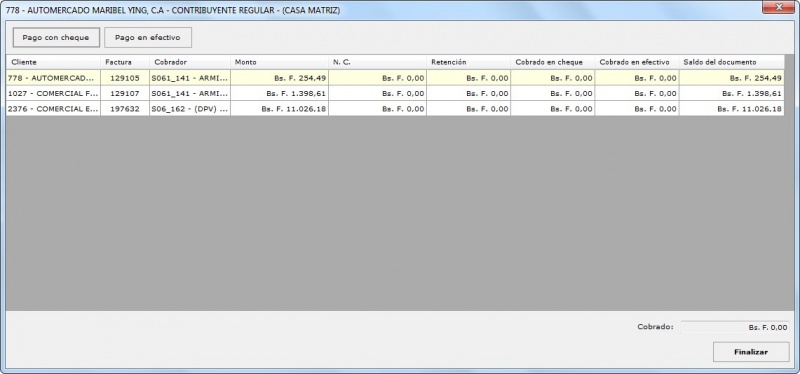This screenshot has width=800, height=374.
Task: Select the 1027 - COMERCIAL F... row
Action: pyautogui.click(x=395, y=93)
